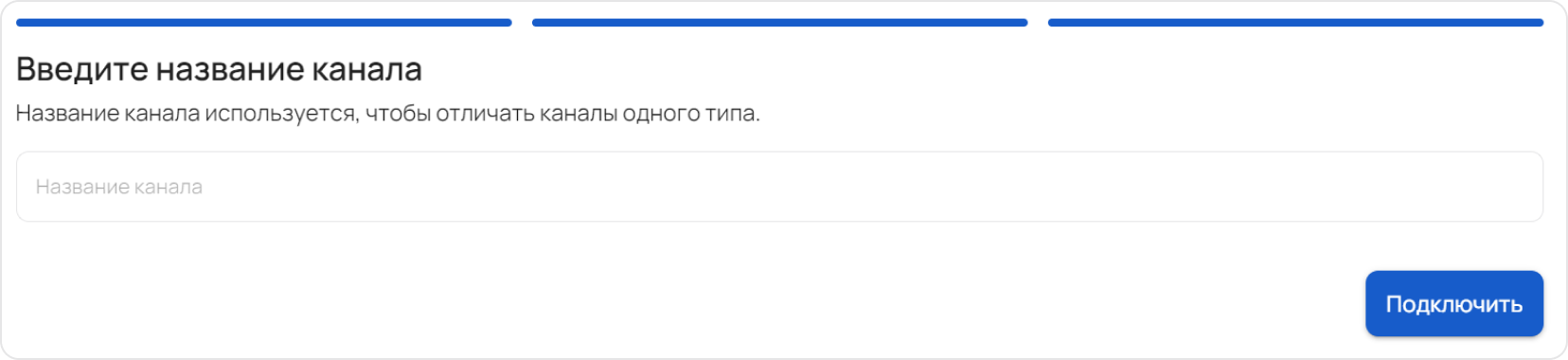Focus the Название канала input field

[779, 187]
